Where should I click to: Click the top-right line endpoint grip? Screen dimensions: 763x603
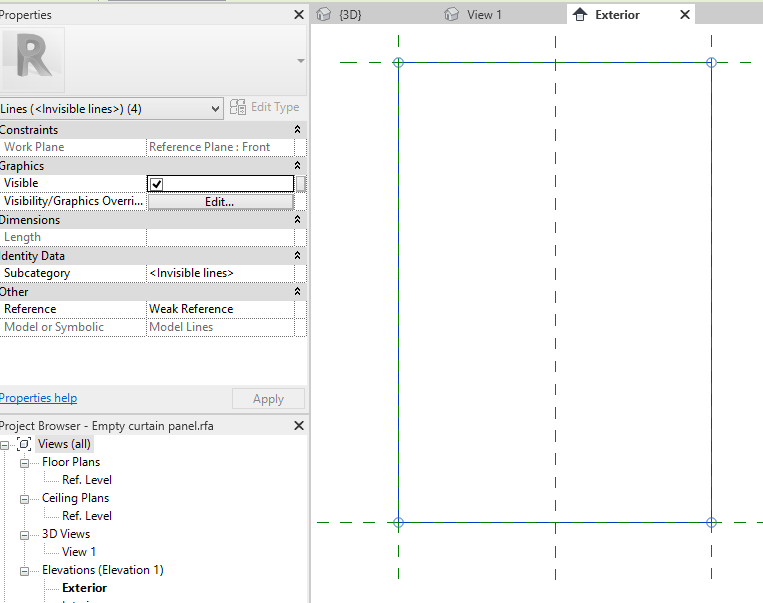[x=711, y=62]
